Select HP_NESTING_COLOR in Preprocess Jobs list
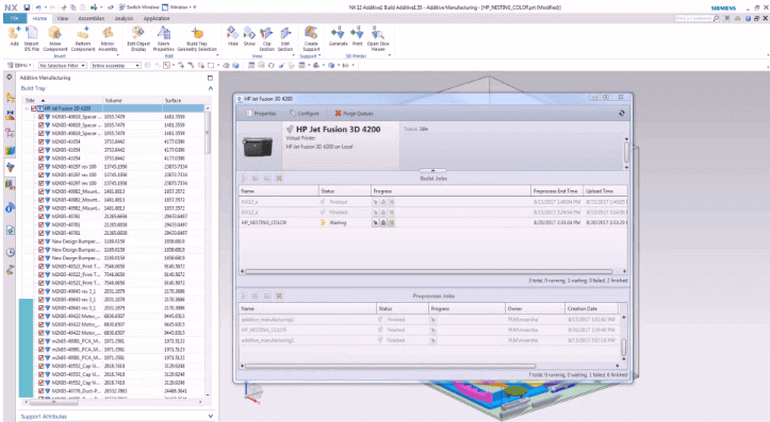Screen dimensions: 770x422 coord(431,330)
